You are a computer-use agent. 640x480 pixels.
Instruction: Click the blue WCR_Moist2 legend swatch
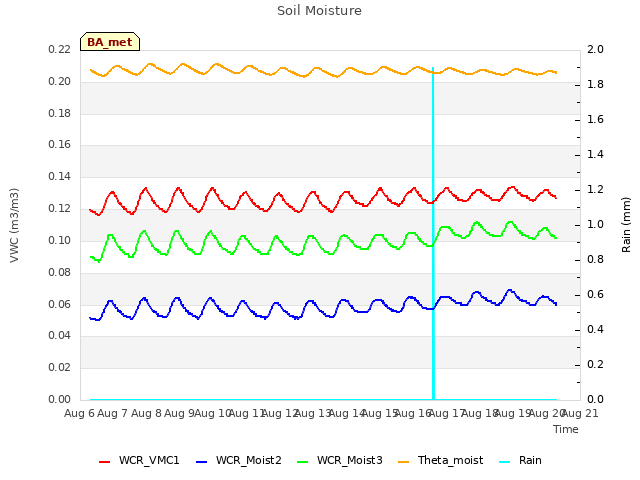click(x=202, y=462)
